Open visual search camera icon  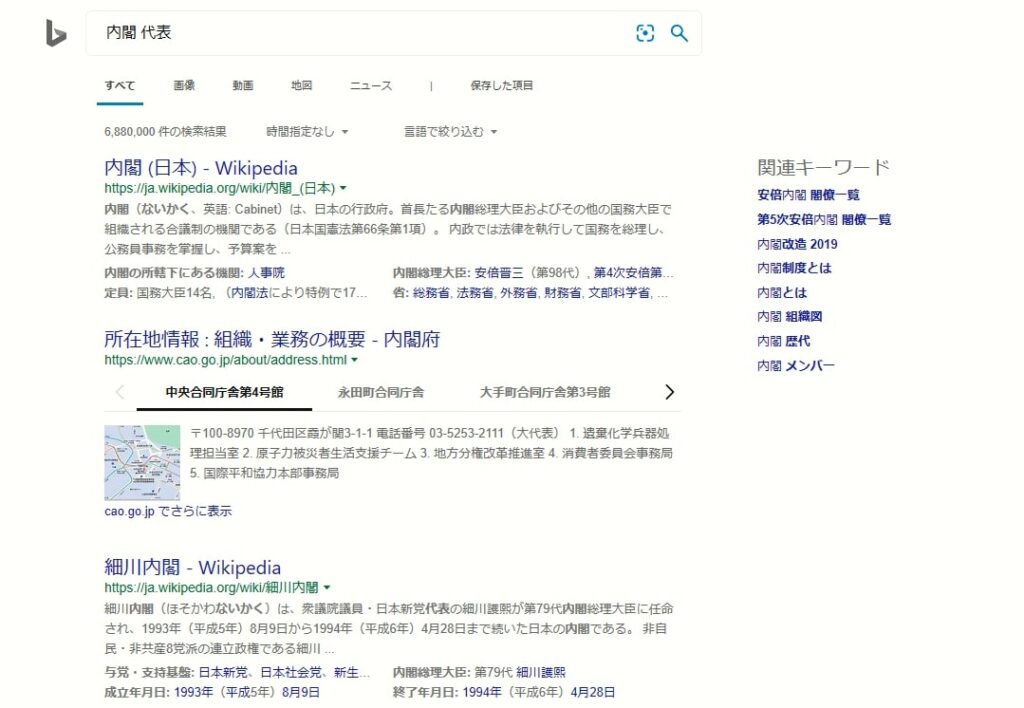pos(645,33)
